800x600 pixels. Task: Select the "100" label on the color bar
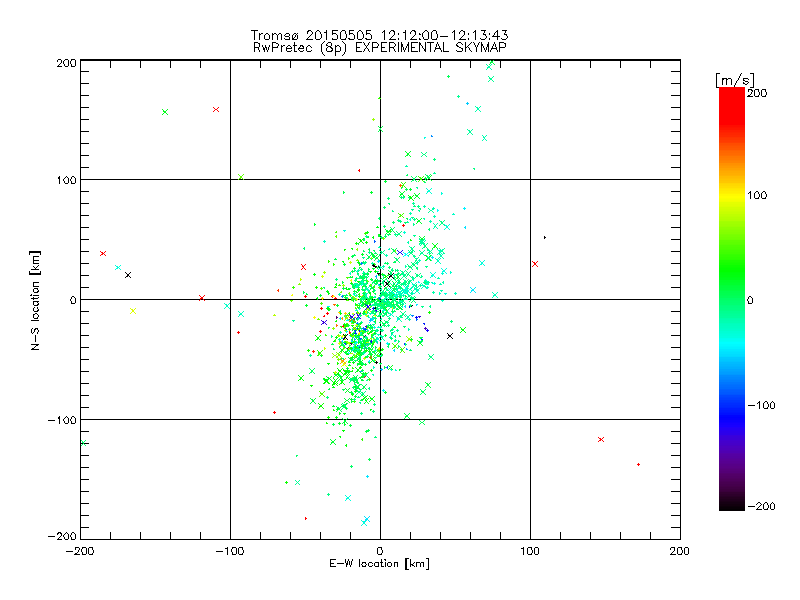[757, 195]
